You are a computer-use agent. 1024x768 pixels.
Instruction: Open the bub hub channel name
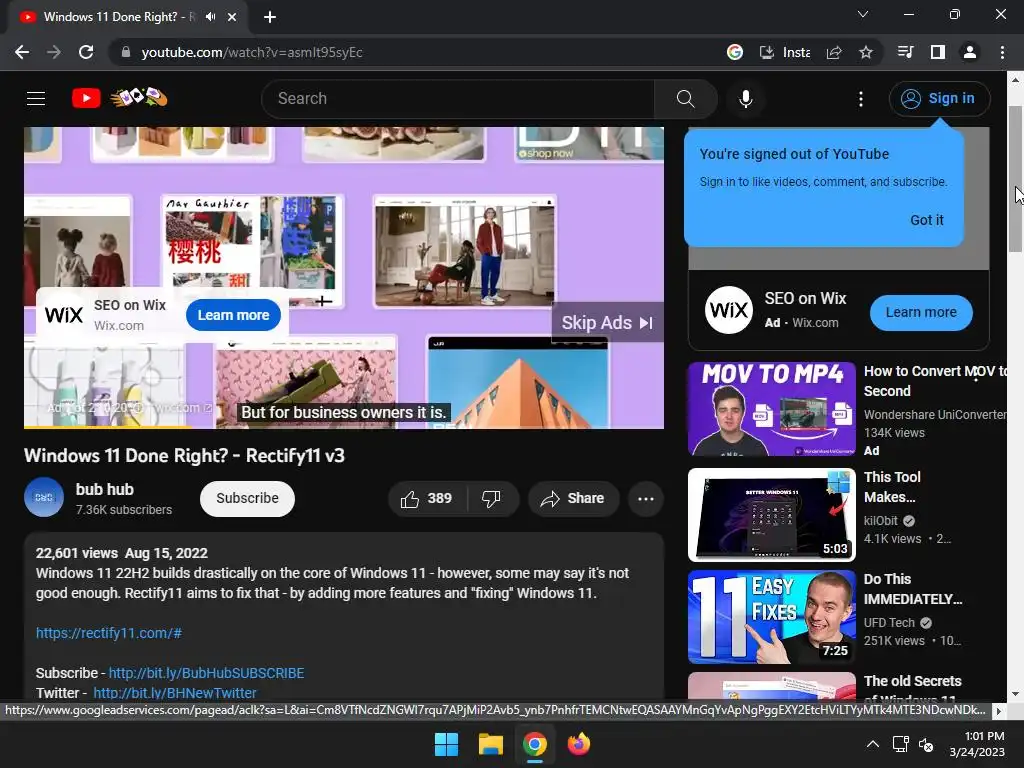click(104, 490)
